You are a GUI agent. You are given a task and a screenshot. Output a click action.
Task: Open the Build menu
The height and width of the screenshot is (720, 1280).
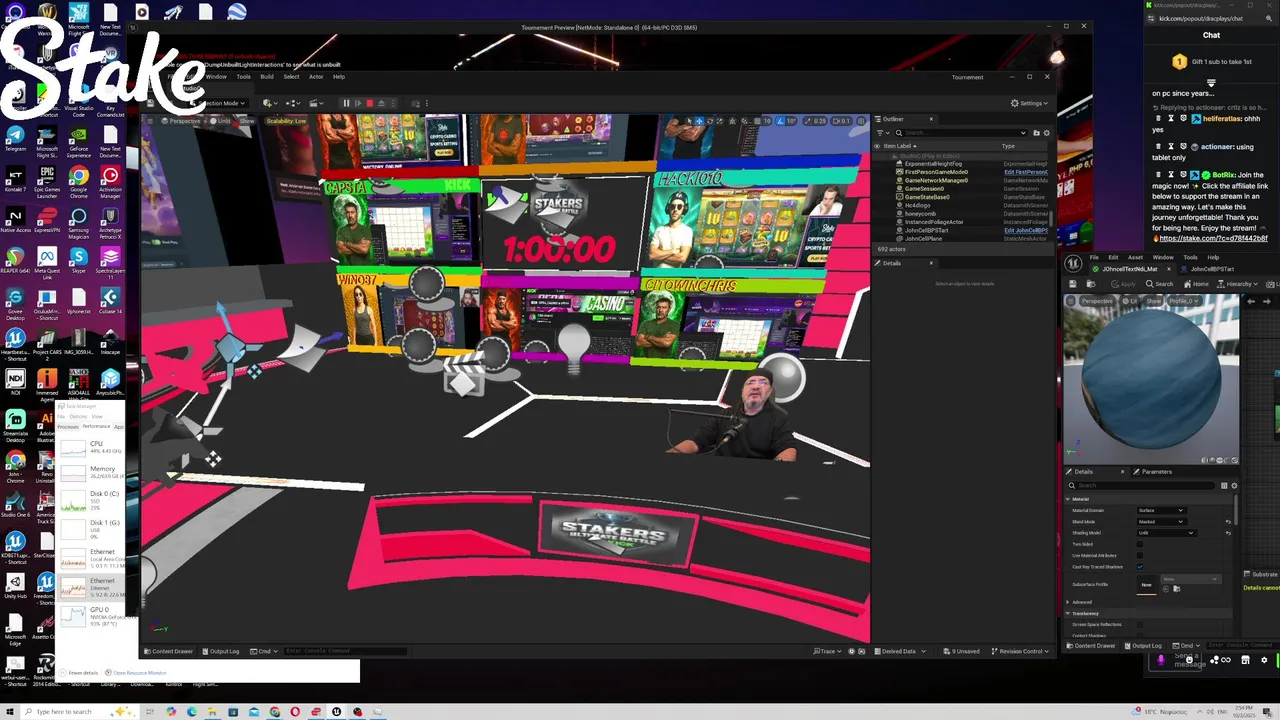pos(267,76)
